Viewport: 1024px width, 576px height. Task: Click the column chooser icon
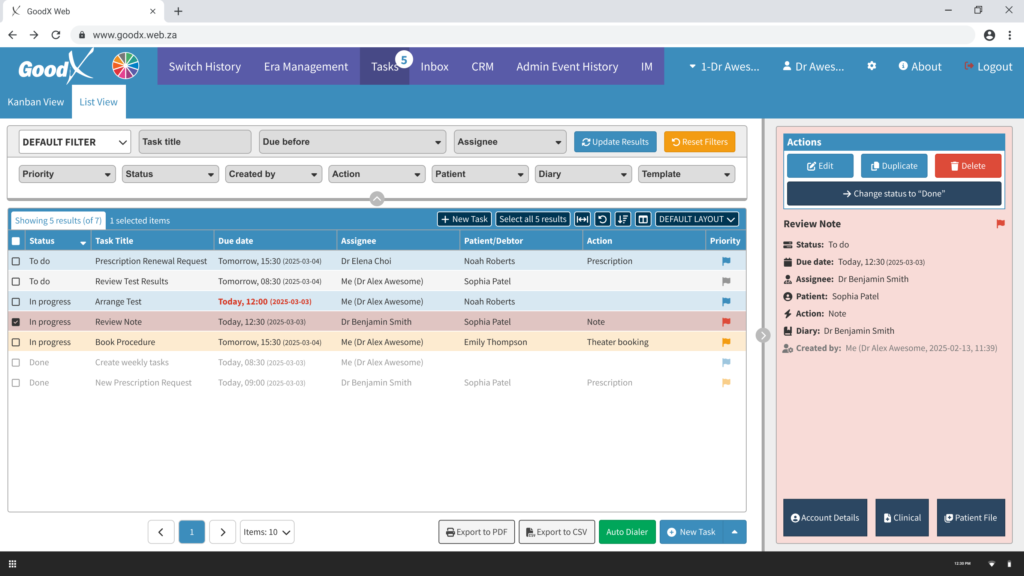pos(643,219)
